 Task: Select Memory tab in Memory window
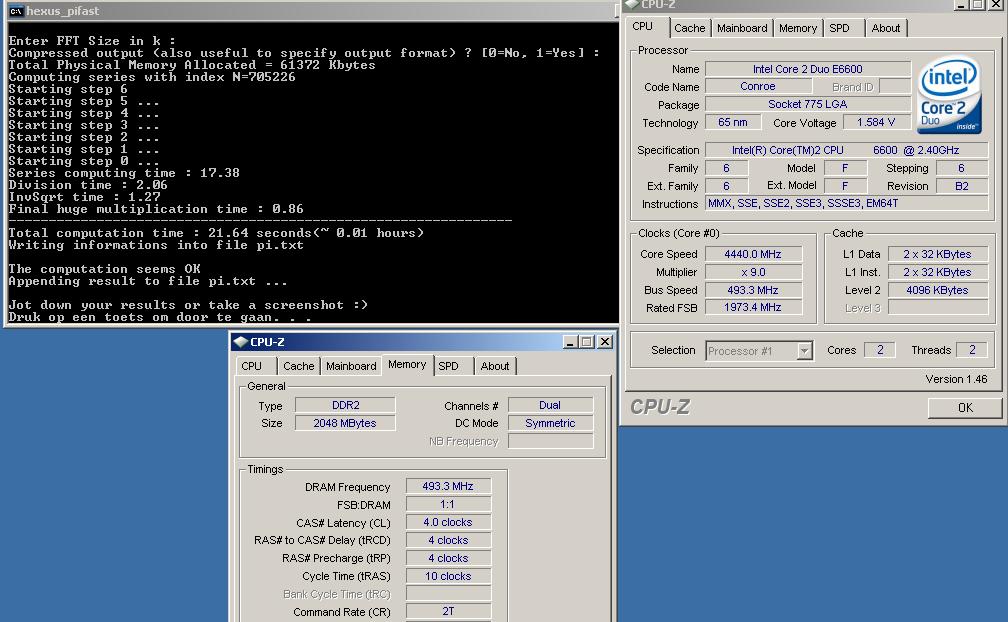[407, 364]
